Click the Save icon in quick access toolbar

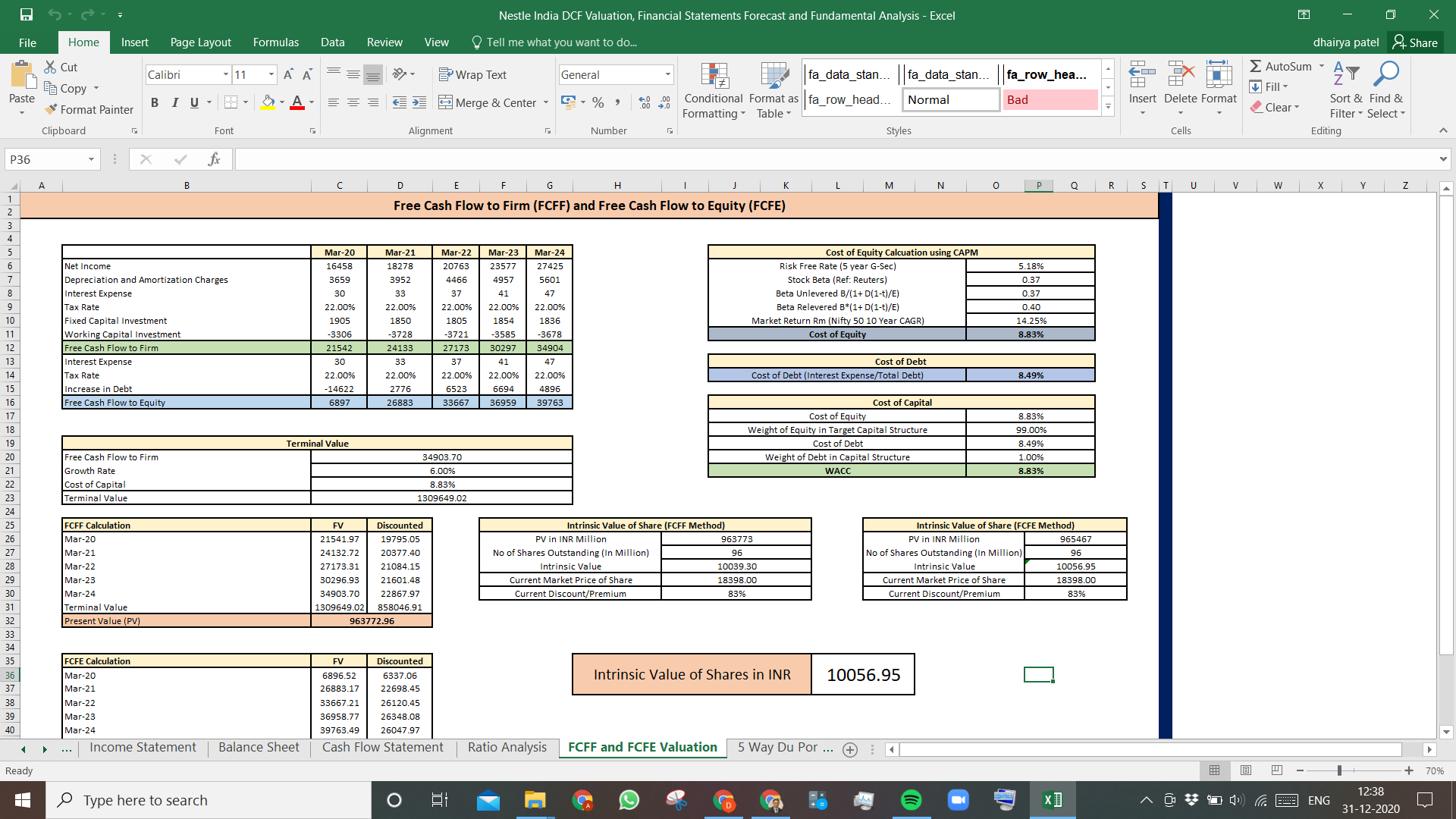27,14
